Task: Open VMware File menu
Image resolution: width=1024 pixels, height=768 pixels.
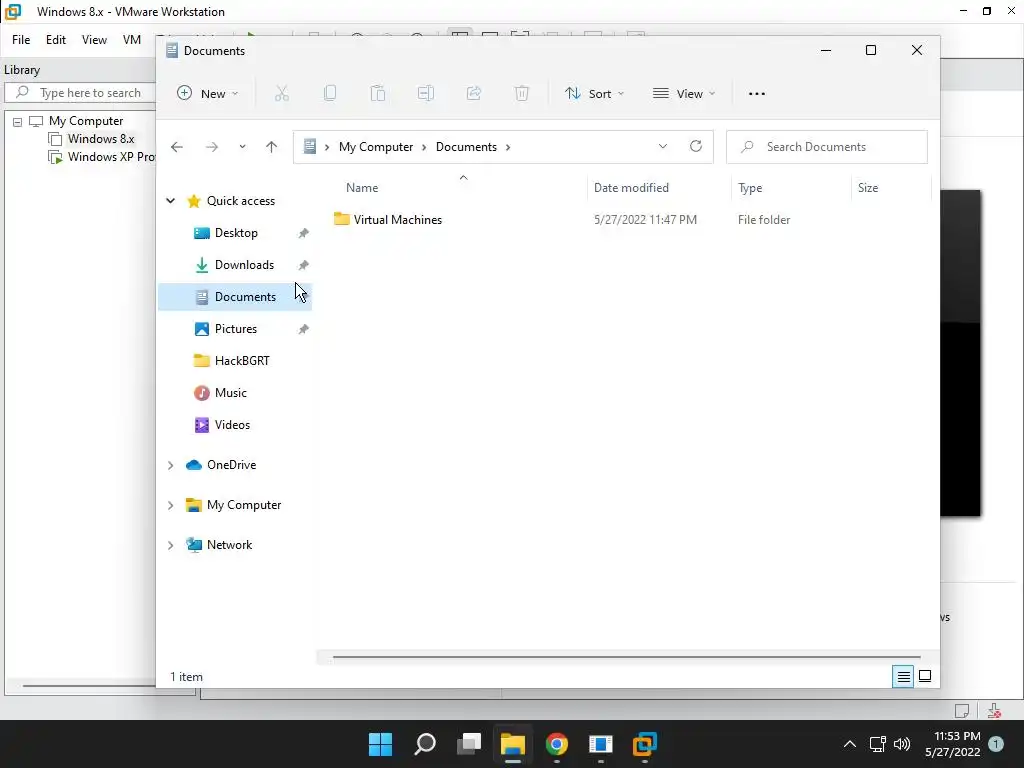Action: tap(21, 40)
